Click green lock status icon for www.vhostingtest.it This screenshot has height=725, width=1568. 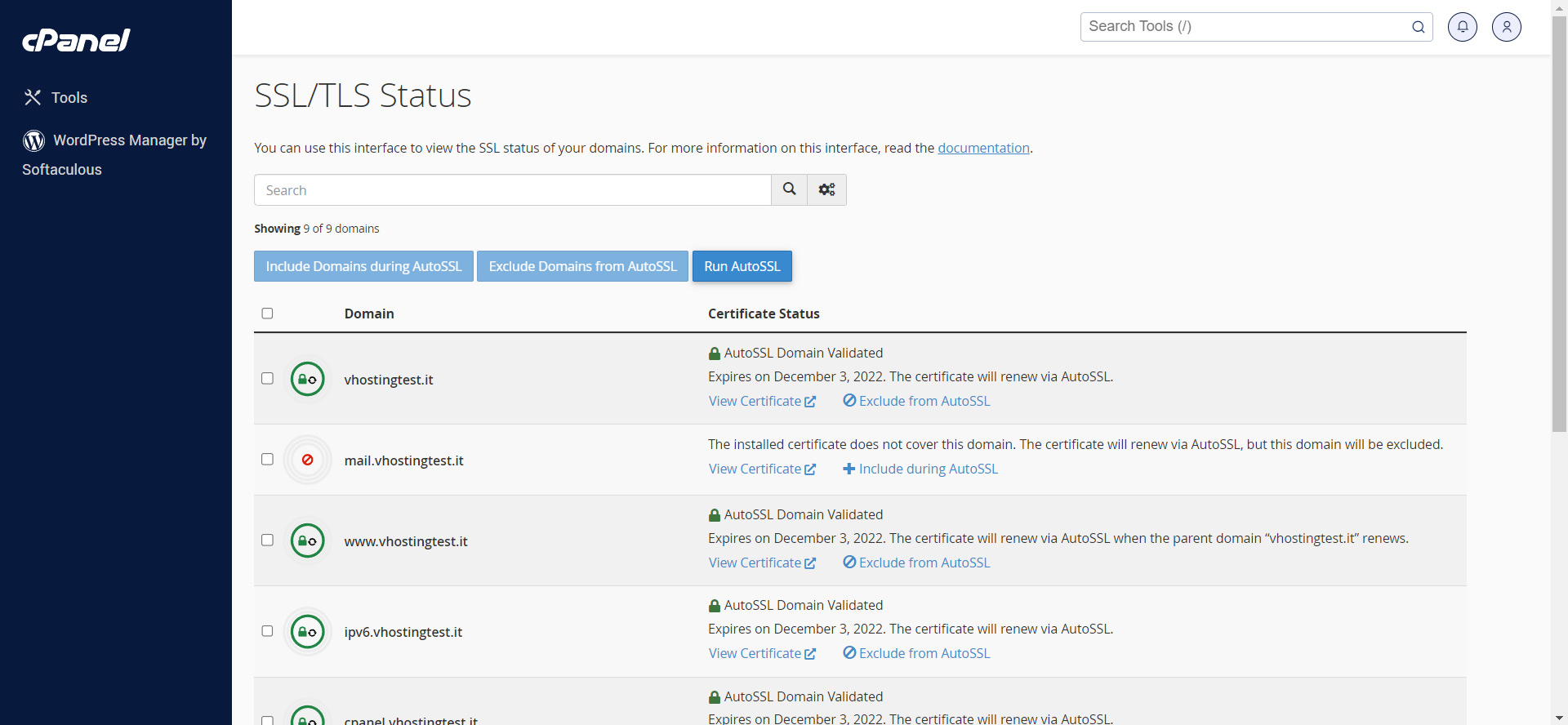(308, 540)
